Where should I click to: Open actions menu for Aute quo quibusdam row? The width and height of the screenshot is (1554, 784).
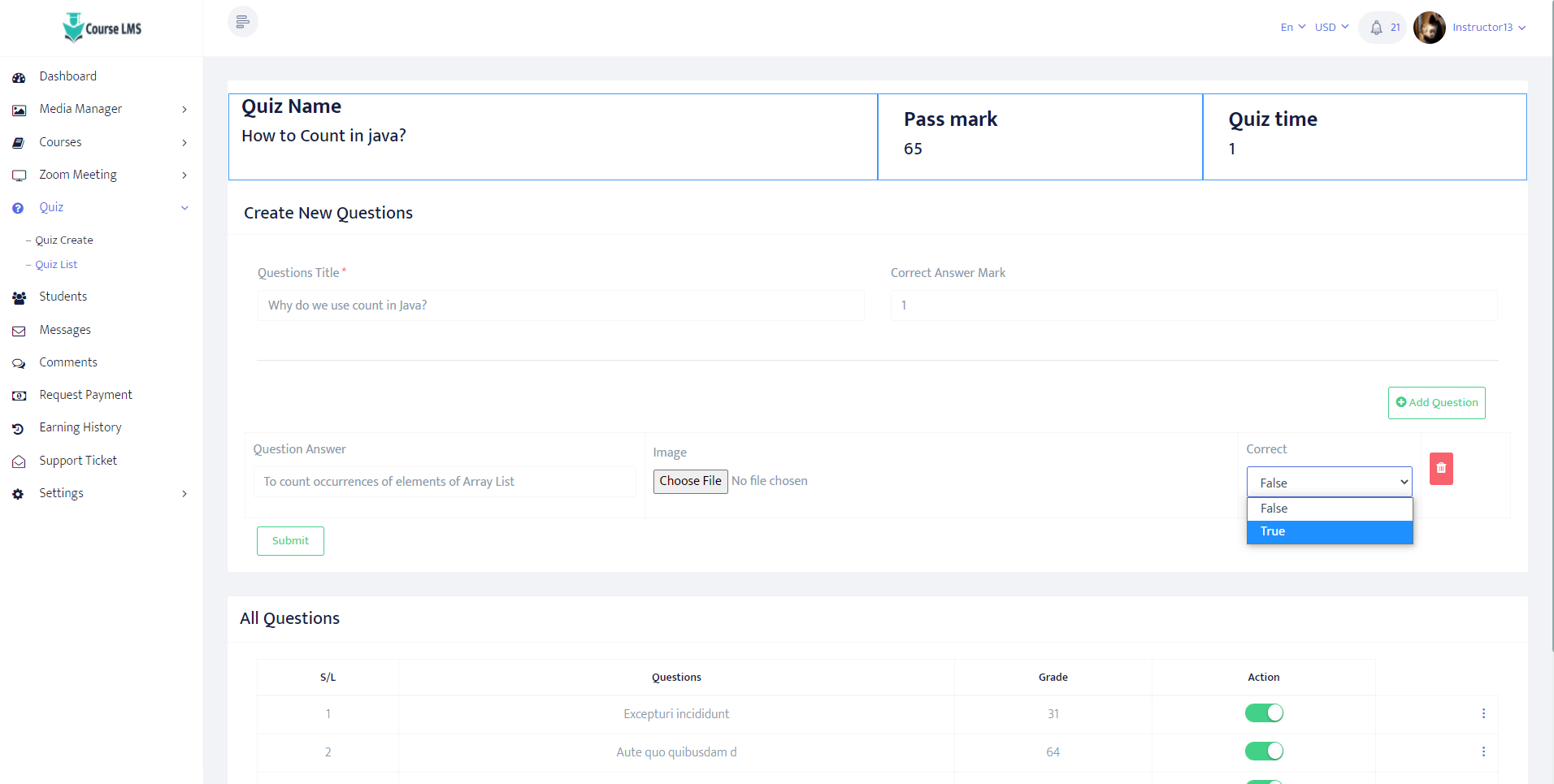coord(1483,752)
